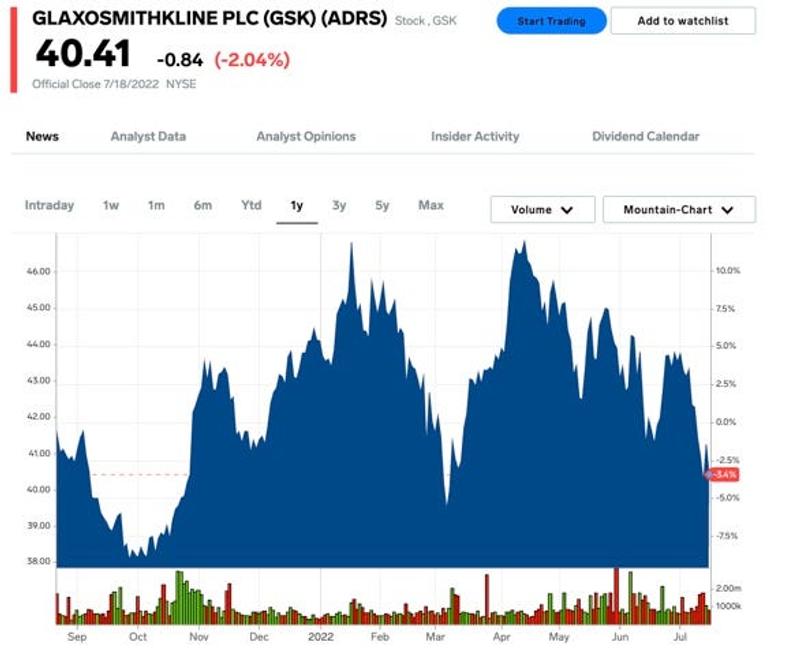Open the News tab
The image size is (800, 672).
coord(42,136)
